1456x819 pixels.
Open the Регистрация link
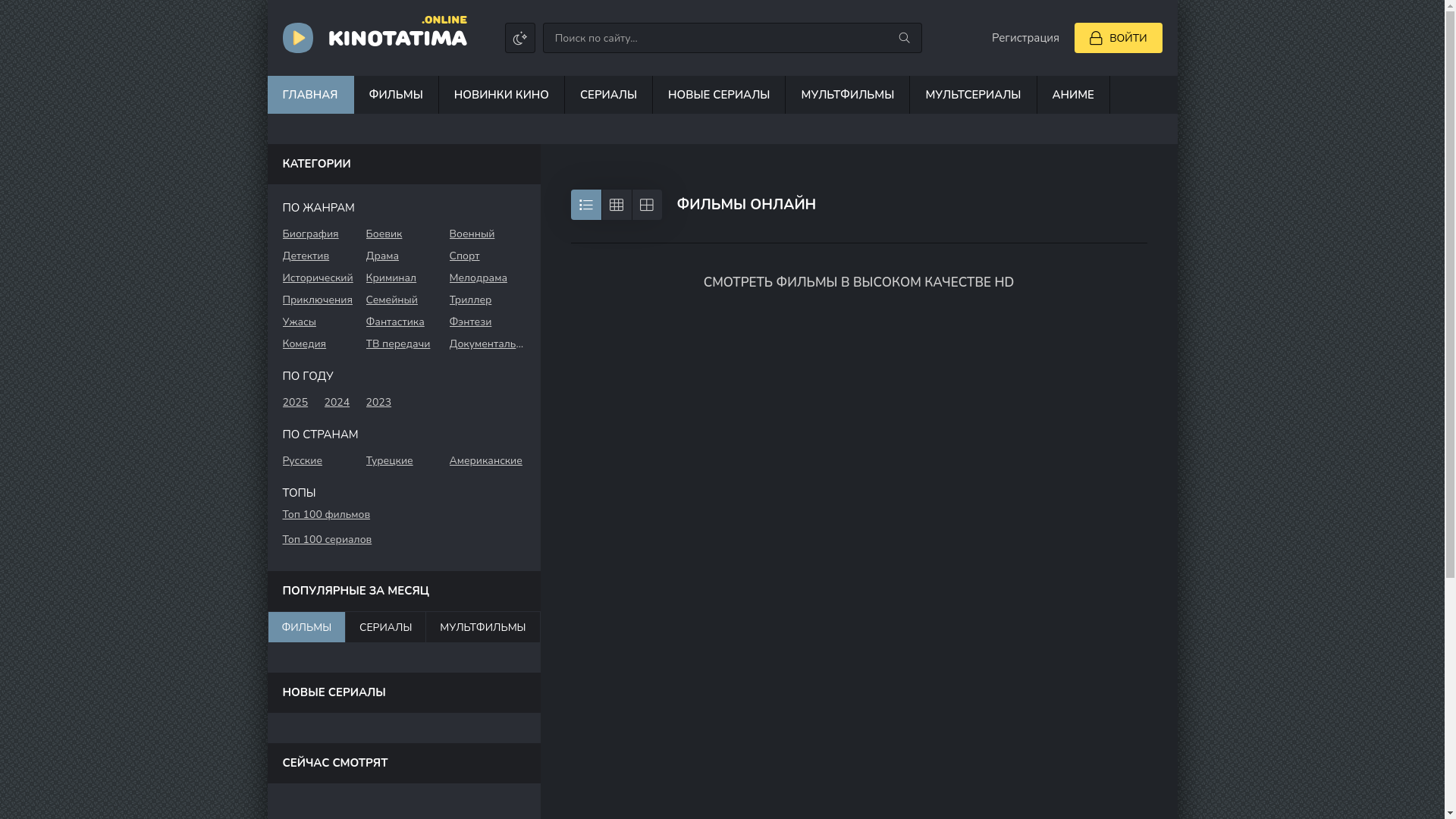click(x=1025, y=38)
